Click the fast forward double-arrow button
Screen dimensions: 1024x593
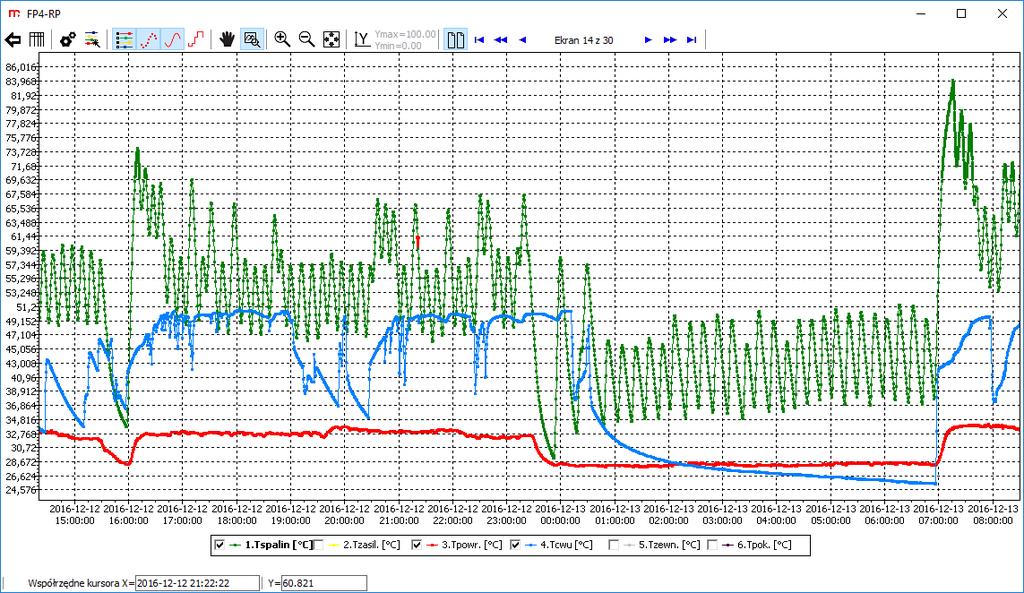670,40
